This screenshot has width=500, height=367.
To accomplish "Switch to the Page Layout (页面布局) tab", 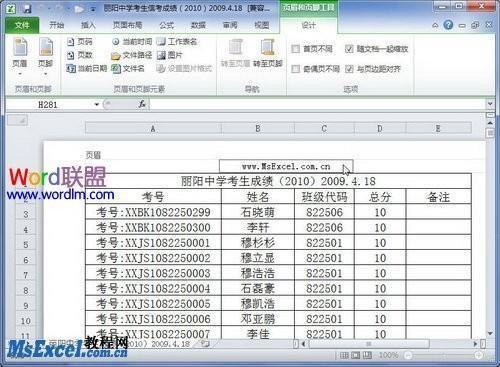I will [x=127, y=25].
